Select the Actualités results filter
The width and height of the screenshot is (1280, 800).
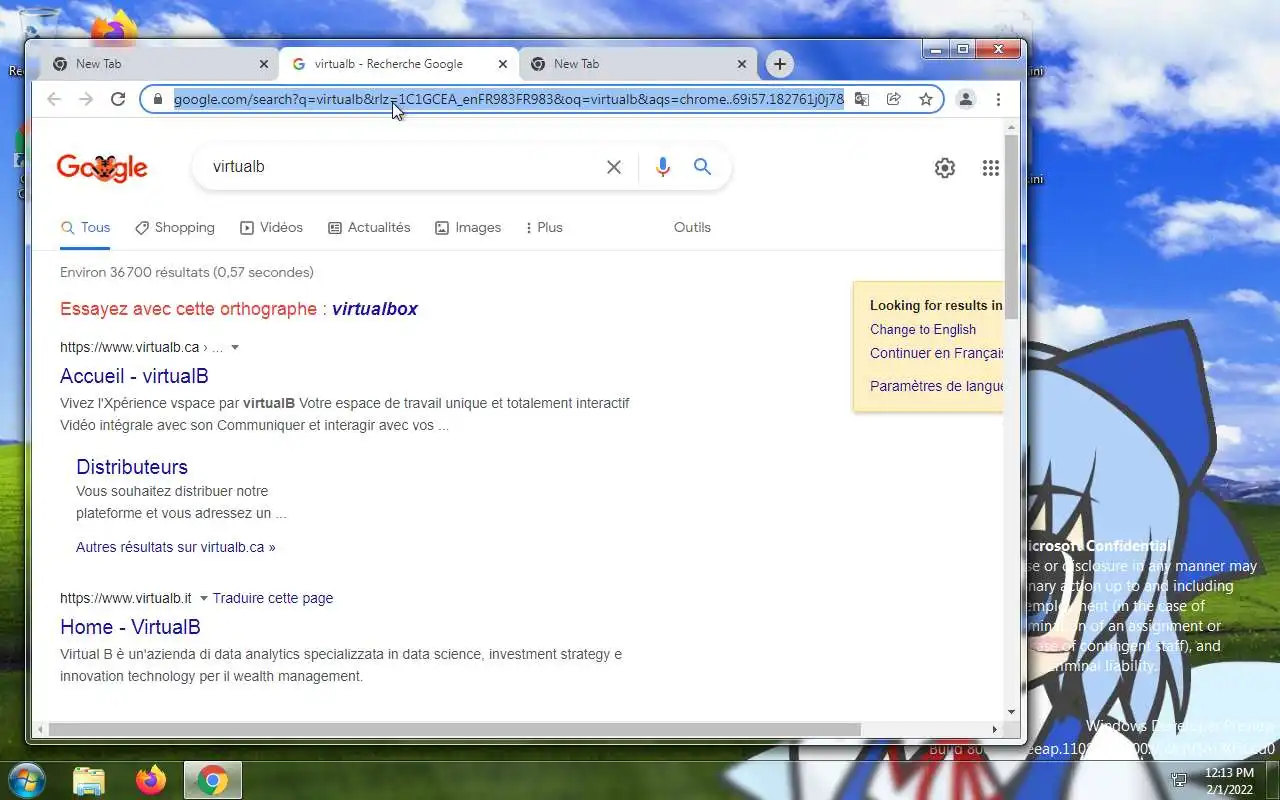pos(369,228)
